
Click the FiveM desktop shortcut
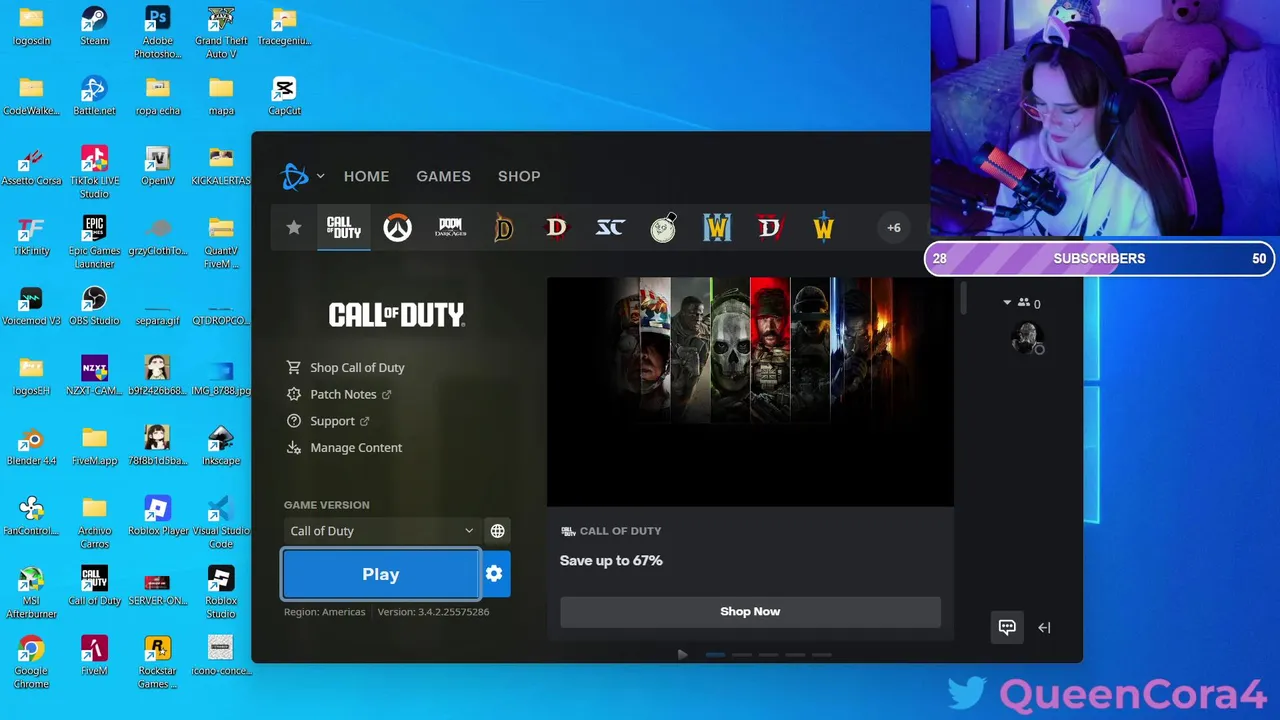point(94,656)
